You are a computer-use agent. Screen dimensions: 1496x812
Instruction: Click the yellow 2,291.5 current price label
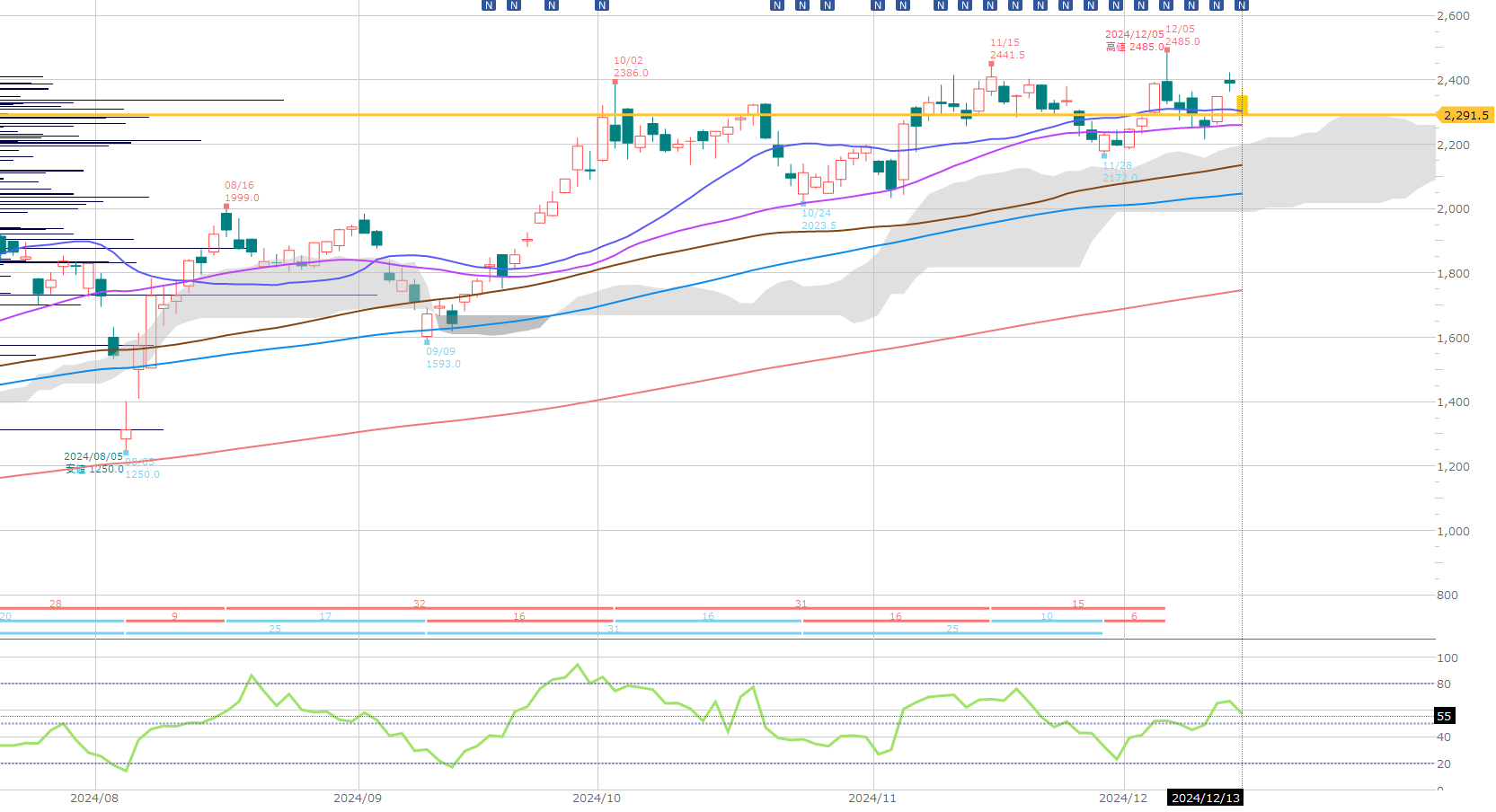tap(1465, 115)
